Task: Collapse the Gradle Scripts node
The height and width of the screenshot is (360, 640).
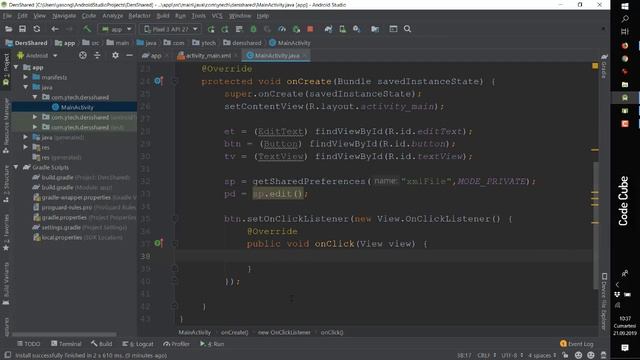Action: (x=16, y=167)
